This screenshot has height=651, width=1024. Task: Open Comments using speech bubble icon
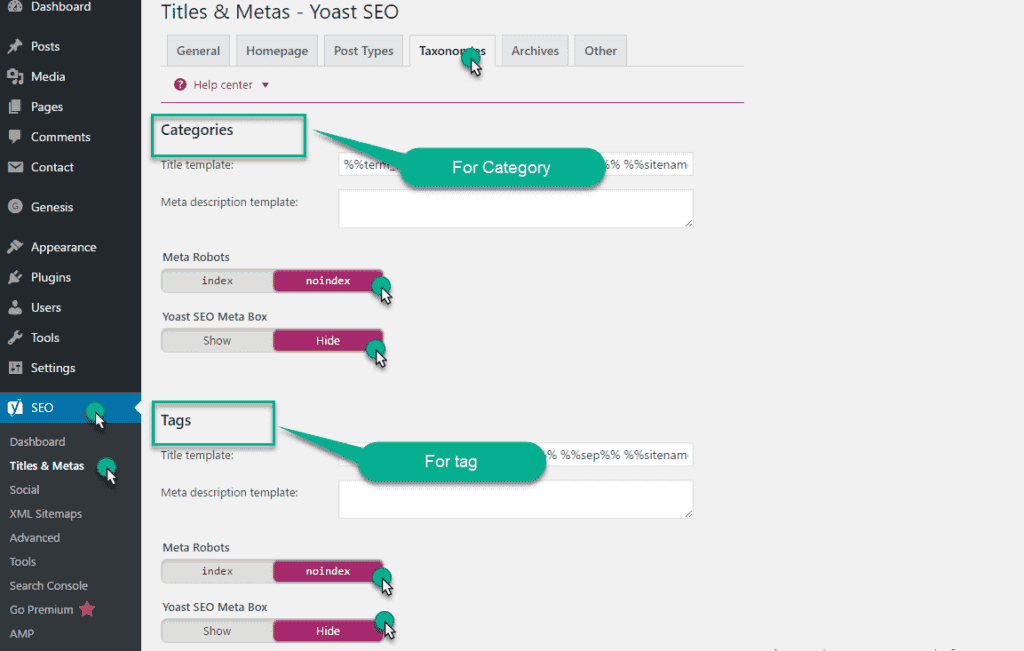pos(15,136)
